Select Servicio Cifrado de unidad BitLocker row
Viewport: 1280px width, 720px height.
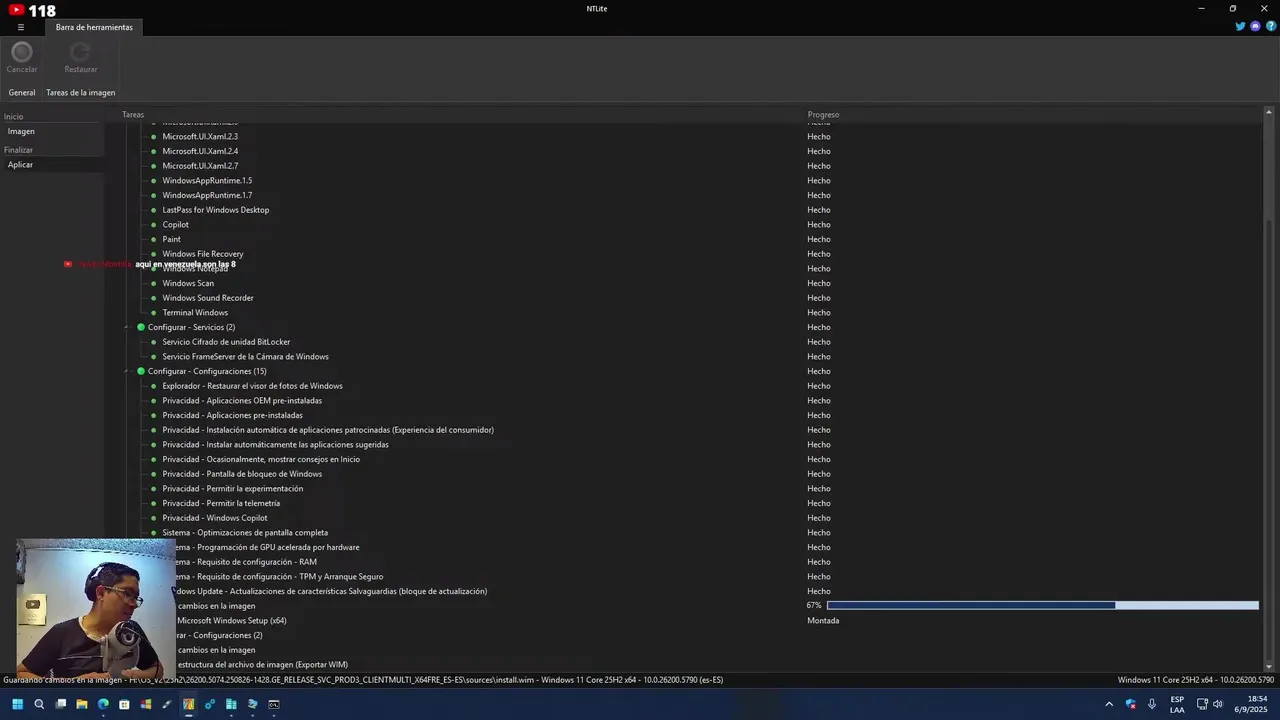tap(226, 342)
